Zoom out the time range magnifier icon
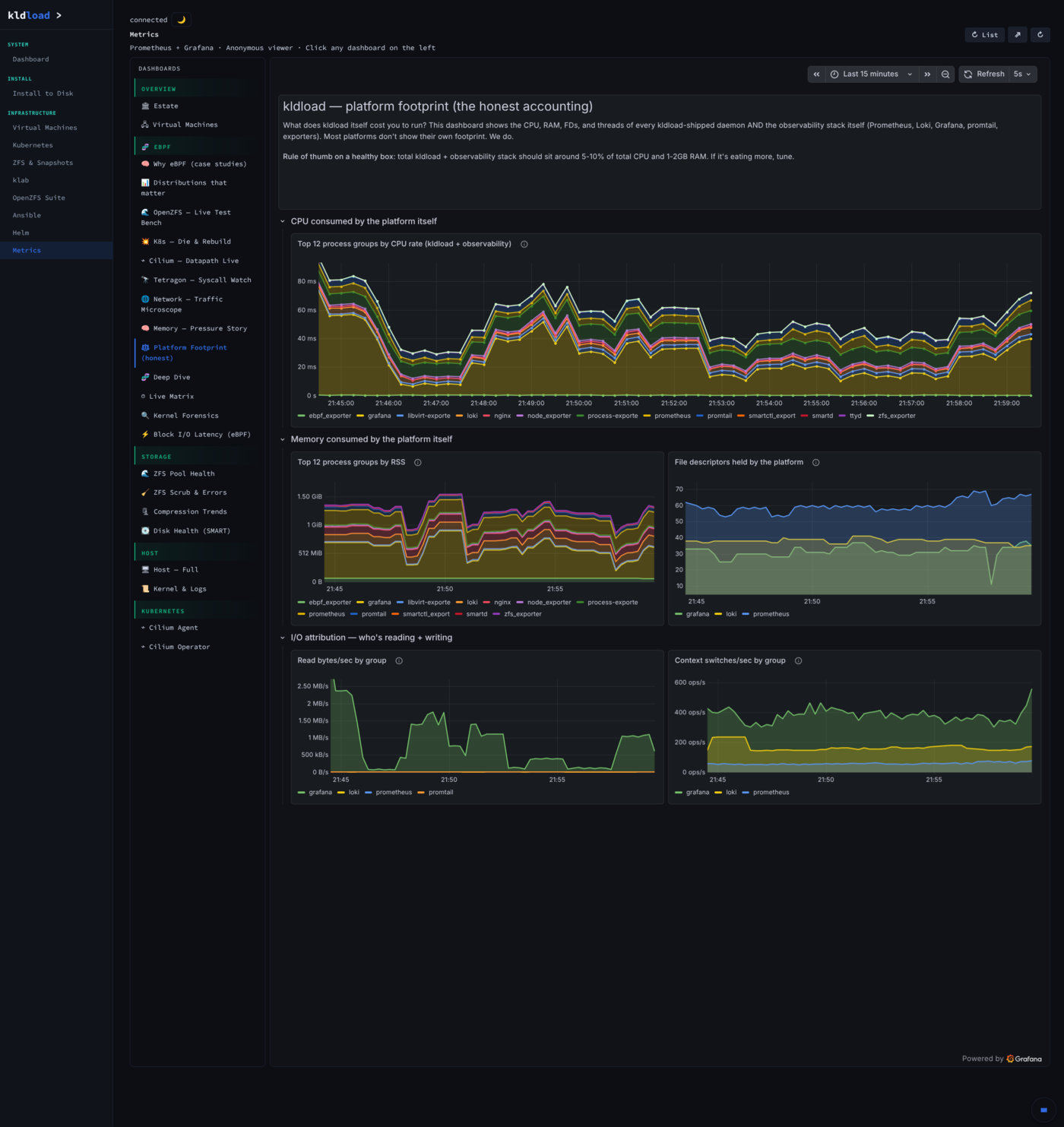The image size is (1064, 1127). point(945,74)
